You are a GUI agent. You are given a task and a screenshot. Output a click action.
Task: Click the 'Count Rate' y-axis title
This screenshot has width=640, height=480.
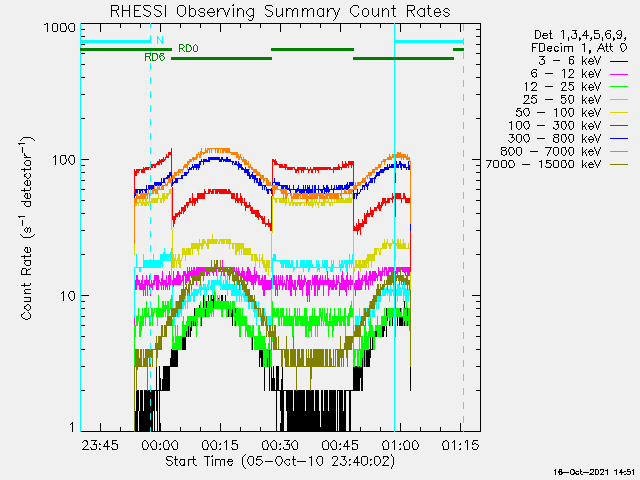click(x=26, y=229)
